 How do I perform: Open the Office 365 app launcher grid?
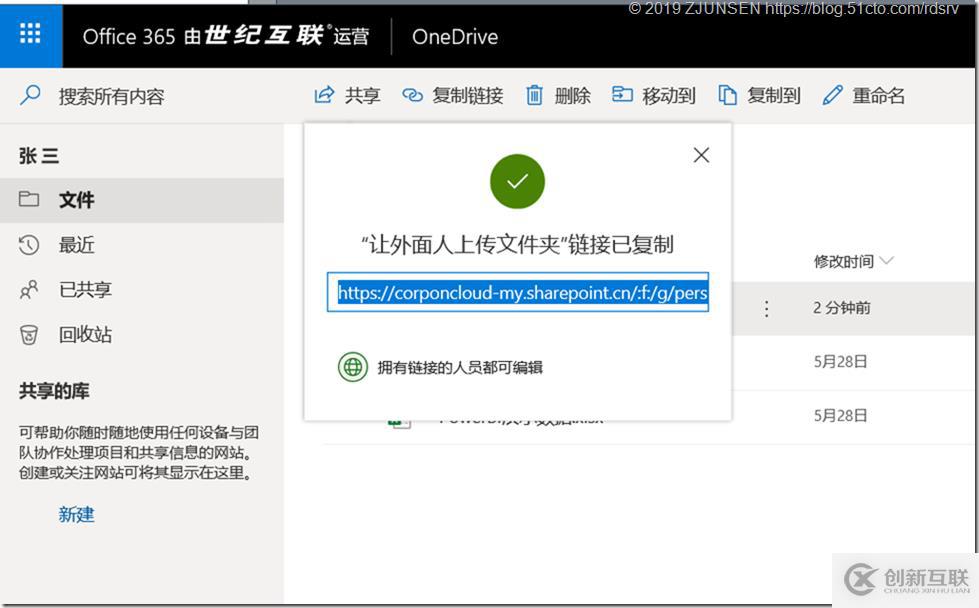pos(30,34)
